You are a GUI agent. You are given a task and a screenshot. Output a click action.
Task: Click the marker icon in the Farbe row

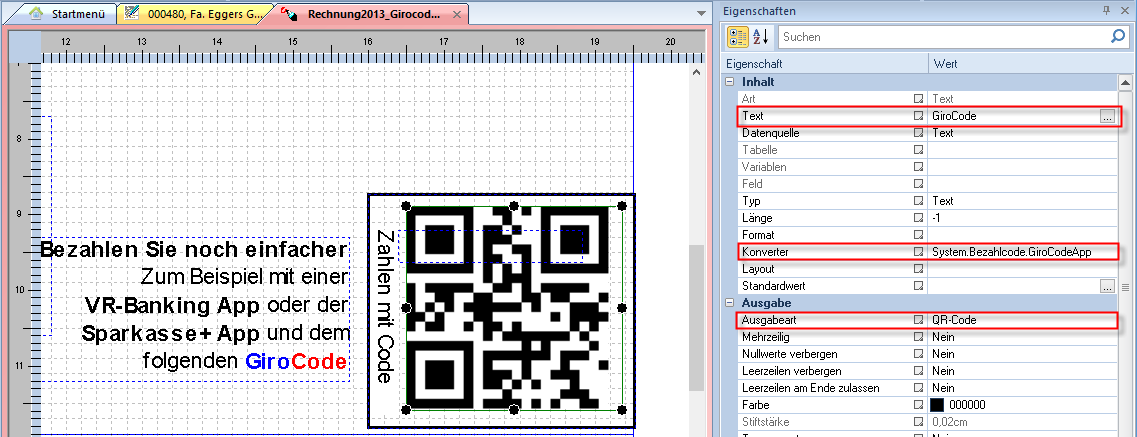pos(919,404)
